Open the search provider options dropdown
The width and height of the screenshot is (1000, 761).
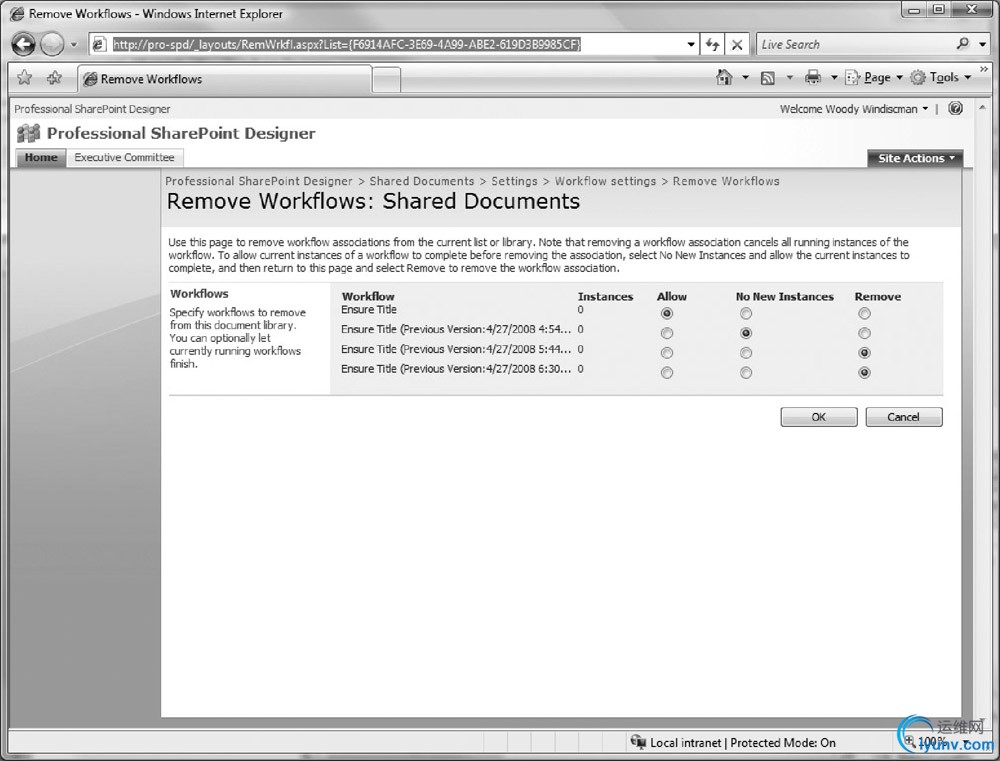point(983,45)
